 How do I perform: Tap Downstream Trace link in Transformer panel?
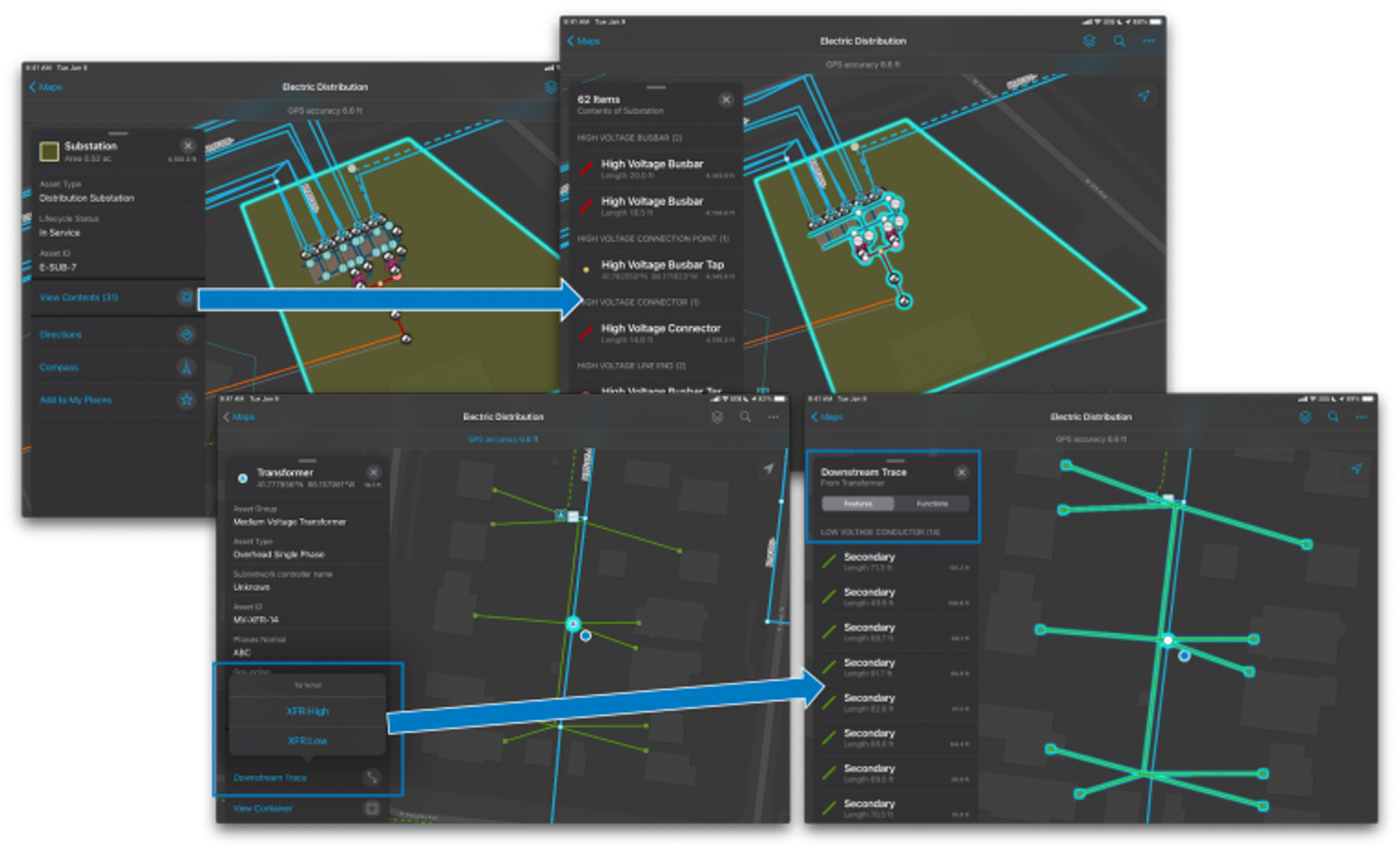tap(270, 777)
